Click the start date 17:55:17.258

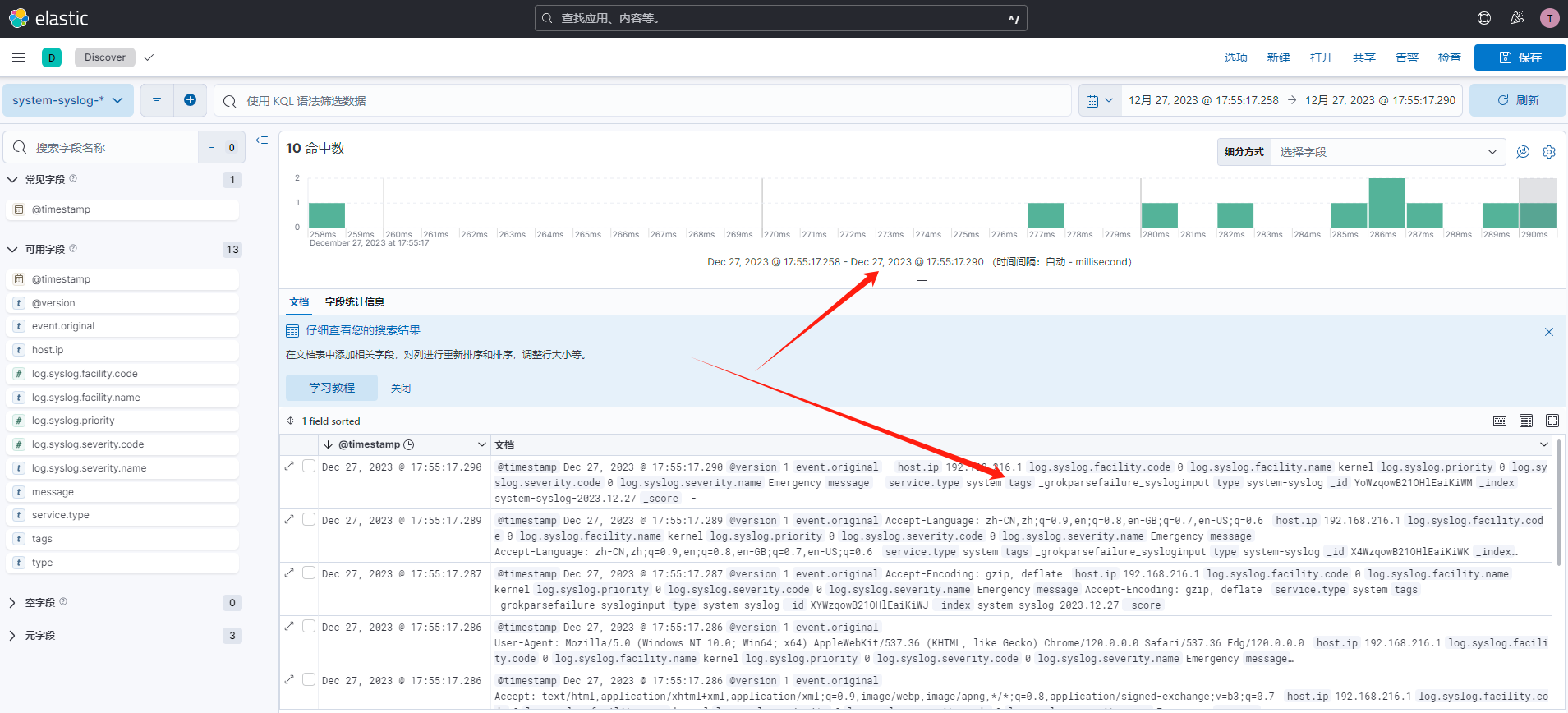1203,100
